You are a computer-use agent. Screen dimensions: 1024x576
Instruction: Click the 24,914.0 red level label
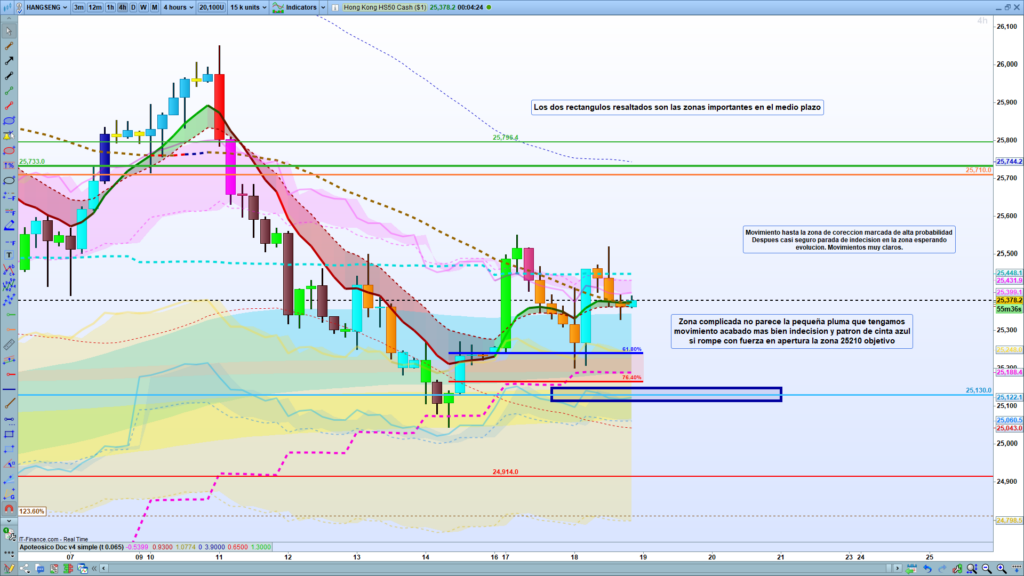click(x=505, y=472)
